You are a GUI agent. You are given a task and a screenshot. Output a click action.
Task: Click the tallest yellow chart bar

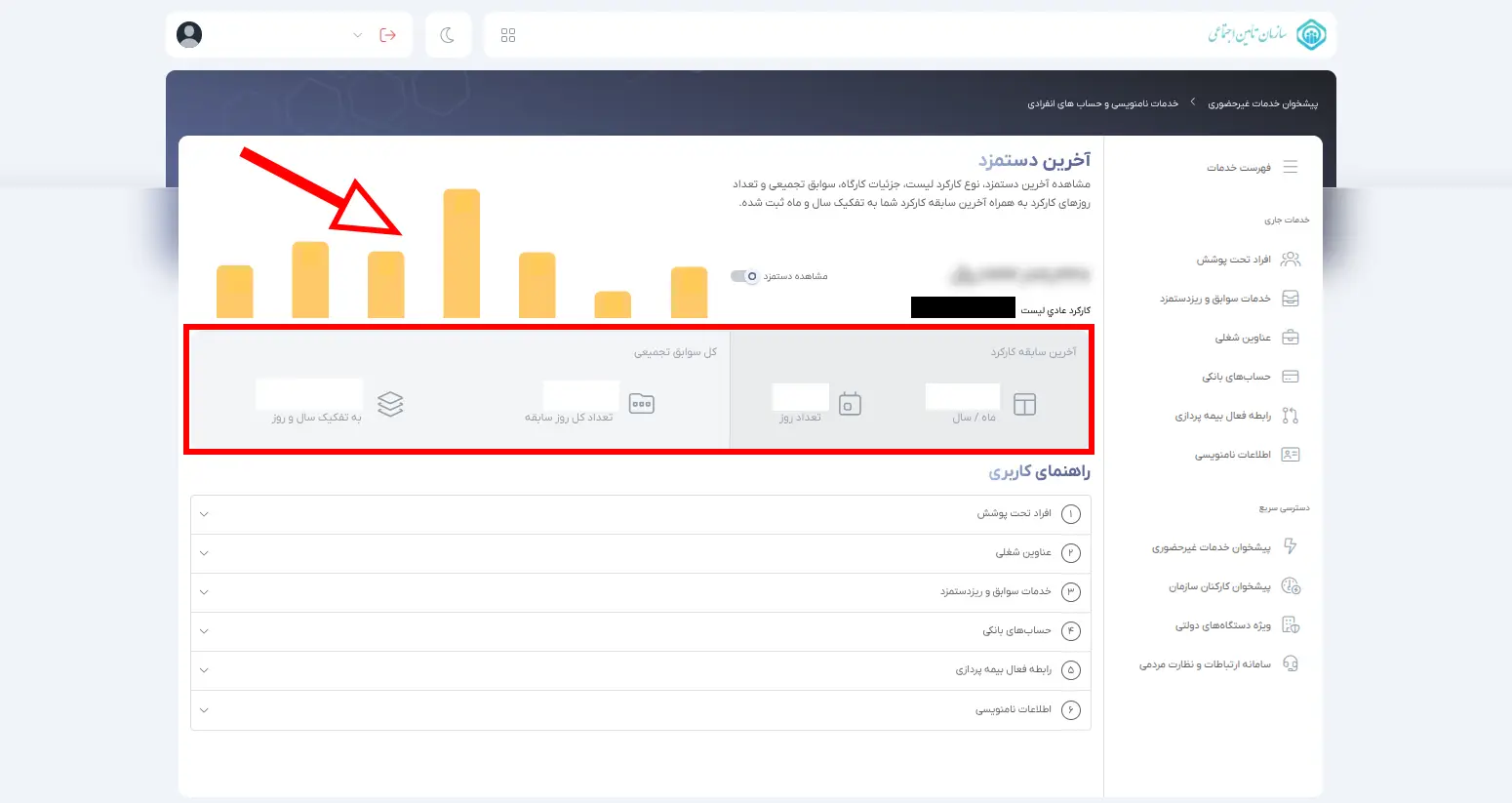(x=461, y=254)
